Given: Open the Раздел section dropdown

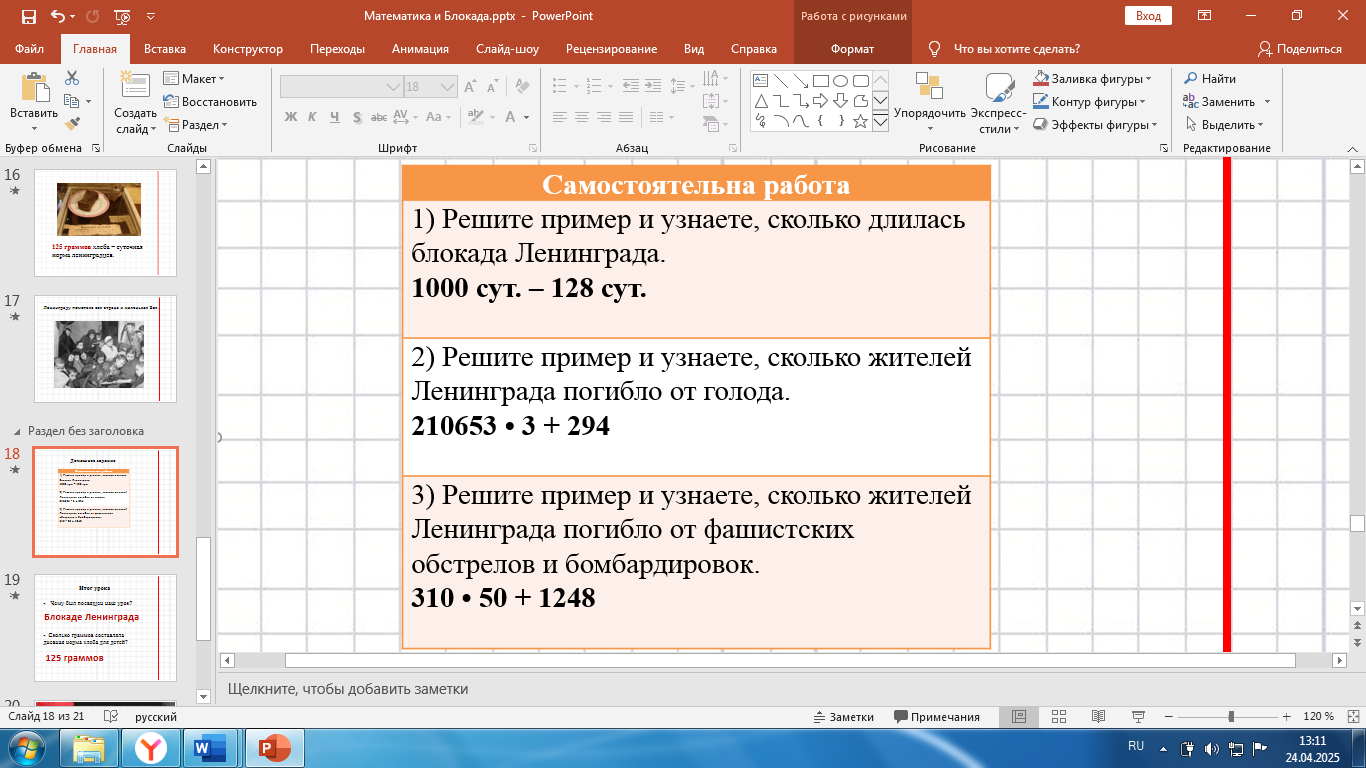Looking at the screenshot, I should click(195, 125).
